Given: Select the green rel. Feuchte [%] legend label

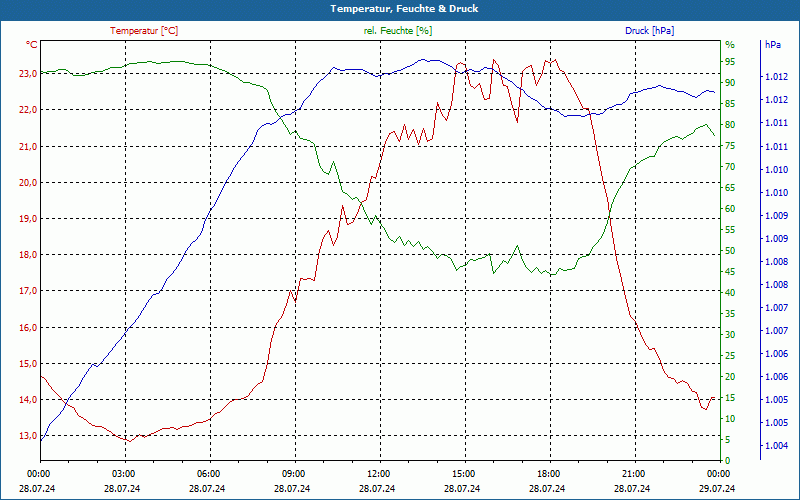Looking at the screenshot, I should 397,31.
